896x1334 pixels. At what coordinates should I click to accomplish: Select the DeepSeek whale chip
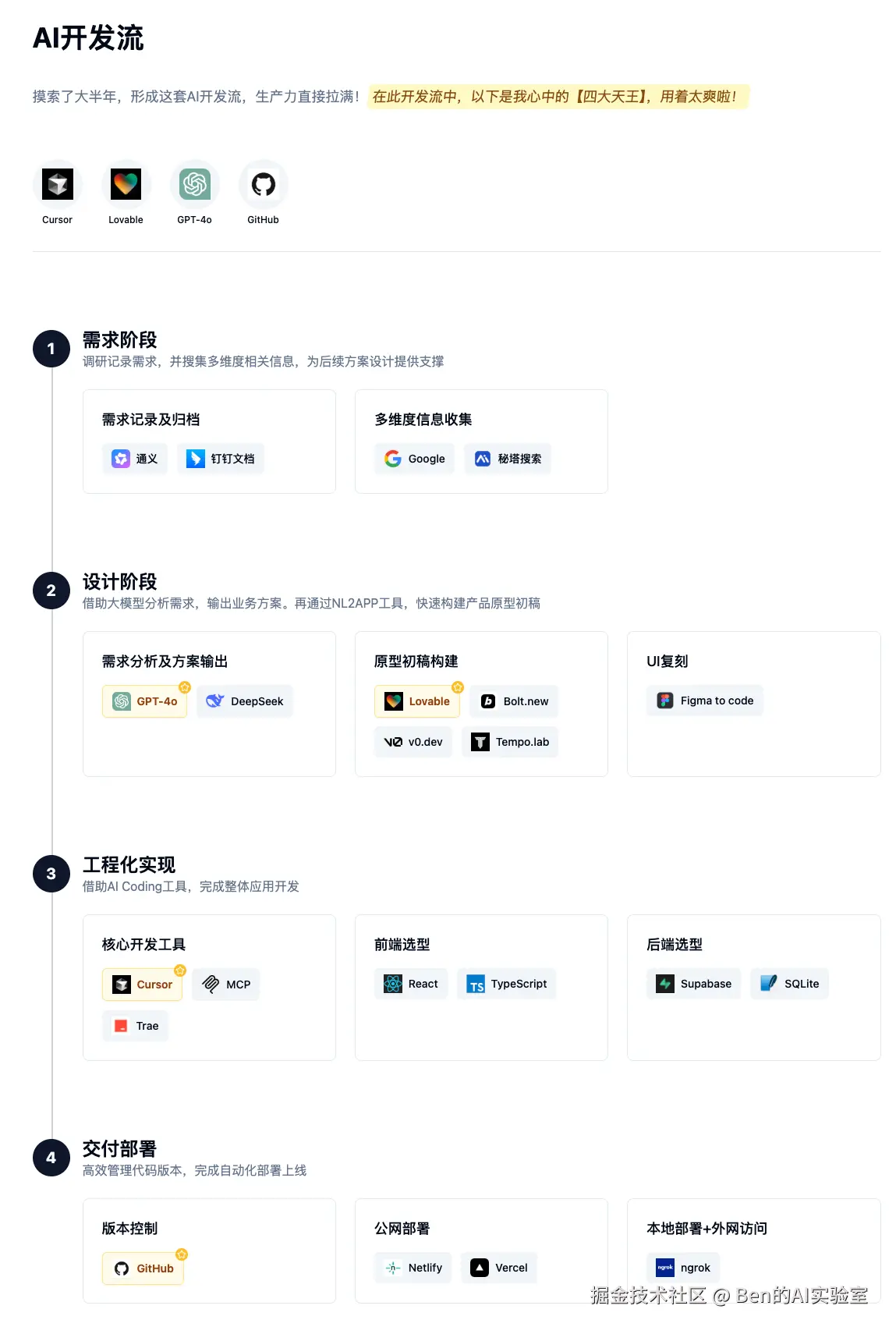click(x=245, y=701)
